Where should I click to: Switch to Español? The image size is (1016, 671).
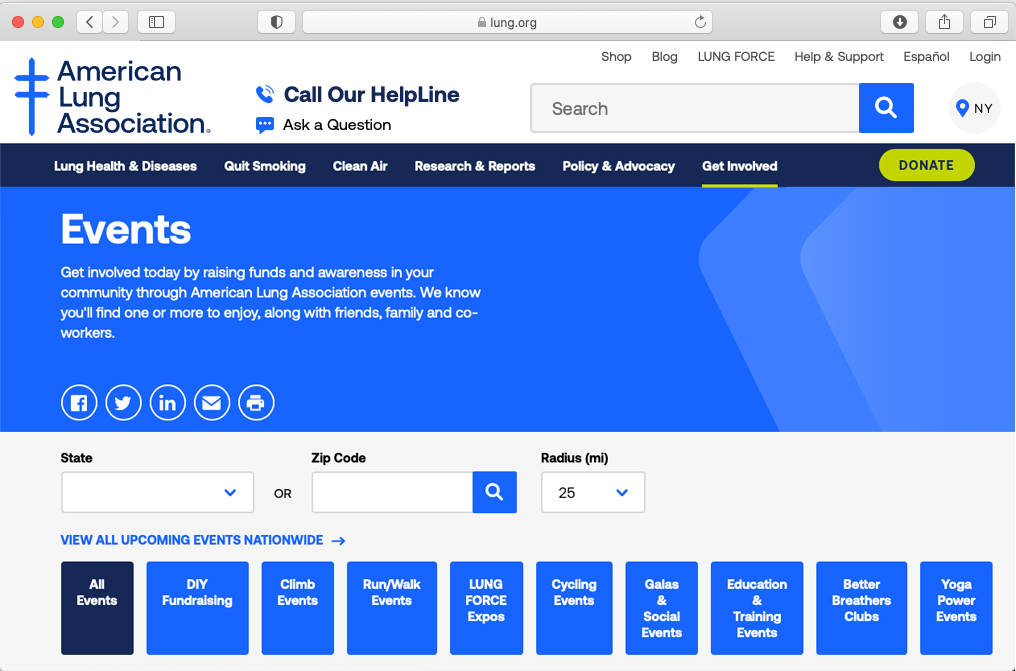[926, 57]
